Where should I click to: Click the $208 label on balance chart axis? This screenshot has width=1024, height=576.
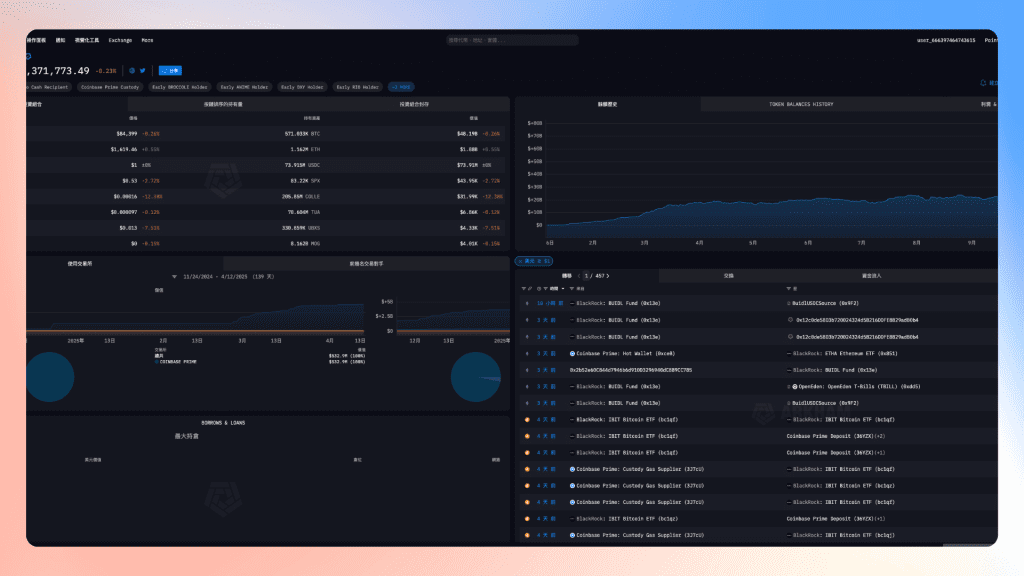coord(535,200)
